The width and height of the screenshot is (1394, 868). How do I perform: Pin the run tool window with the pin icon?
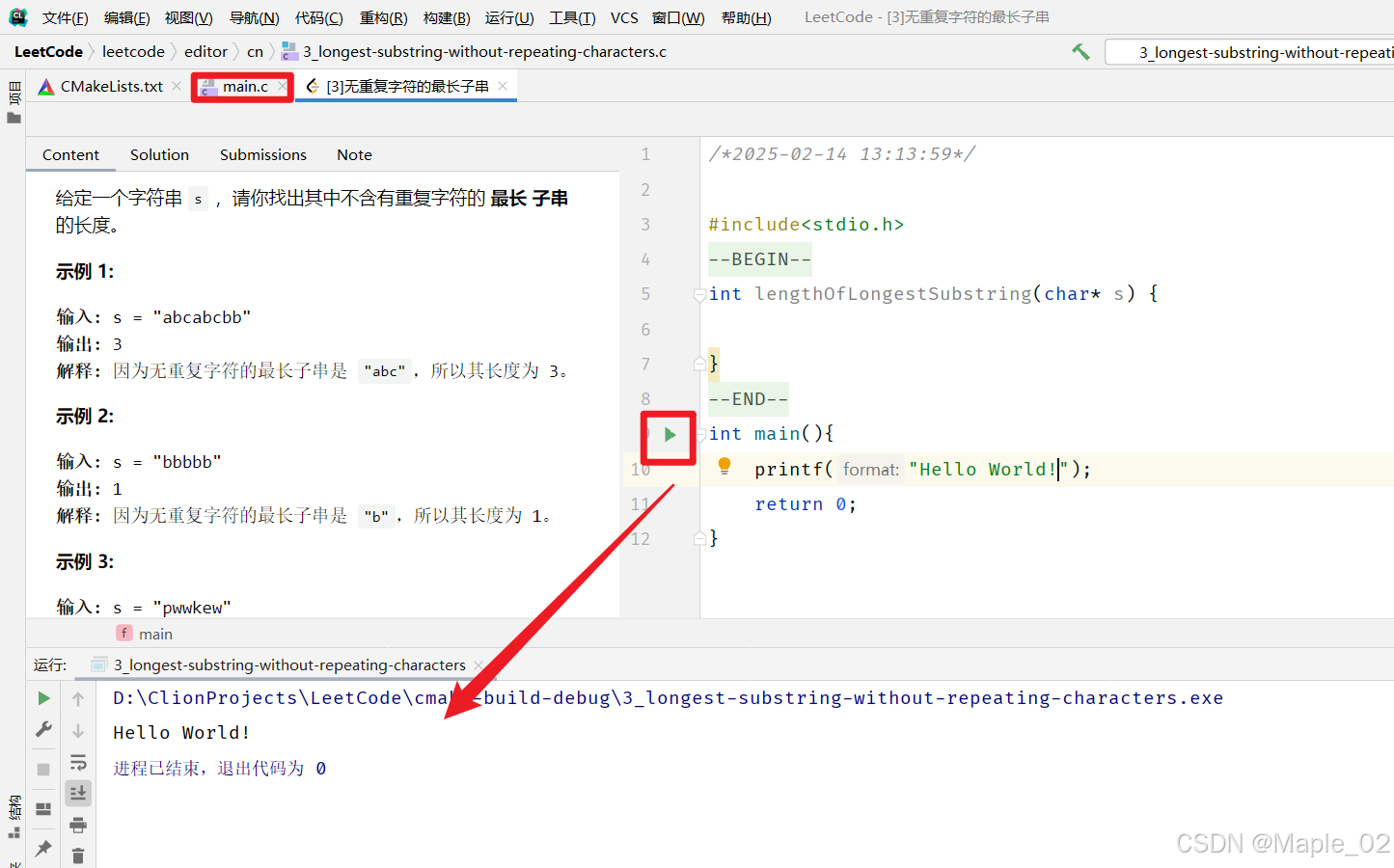43,847
